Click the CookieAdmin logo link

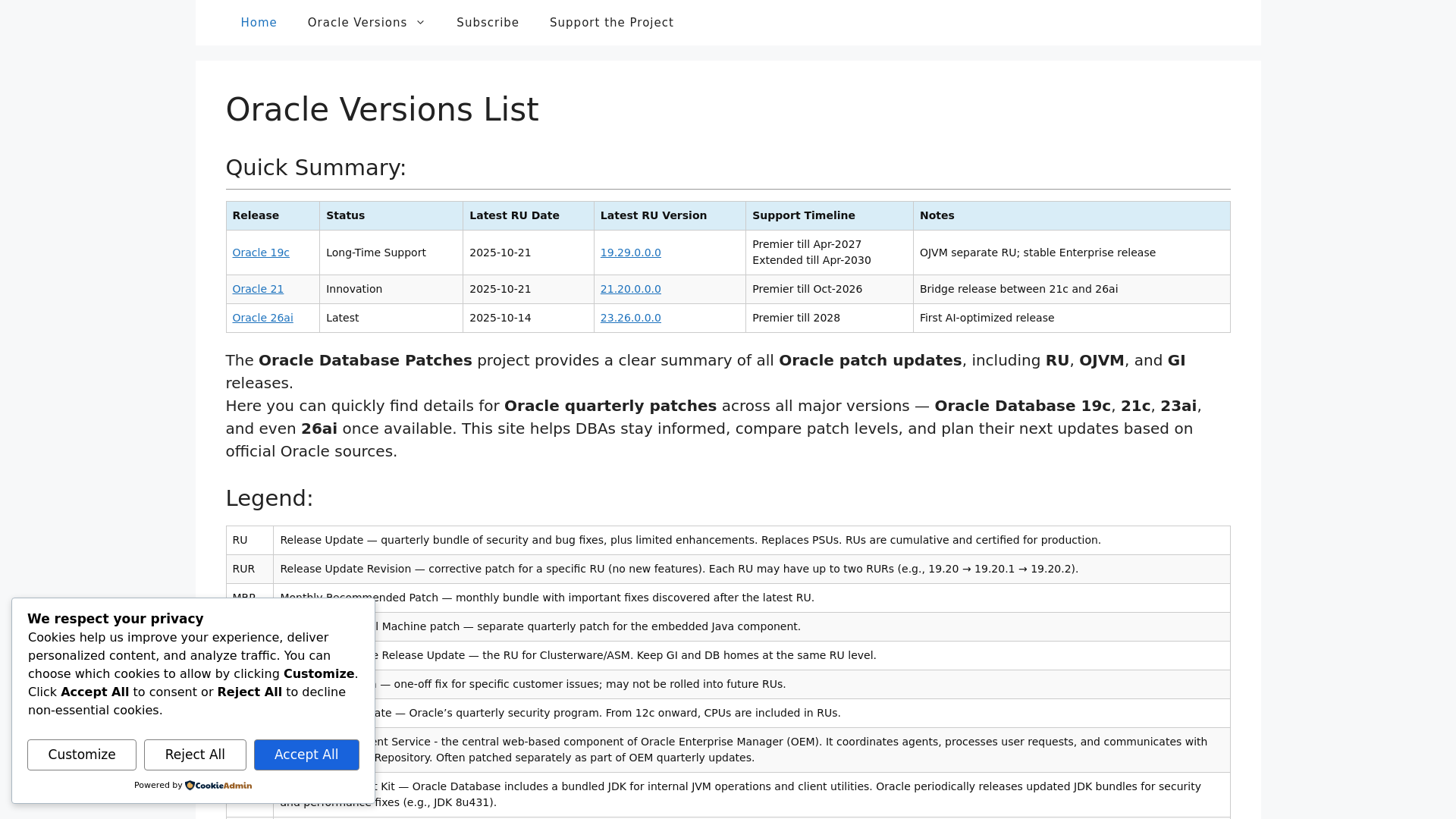218,786
